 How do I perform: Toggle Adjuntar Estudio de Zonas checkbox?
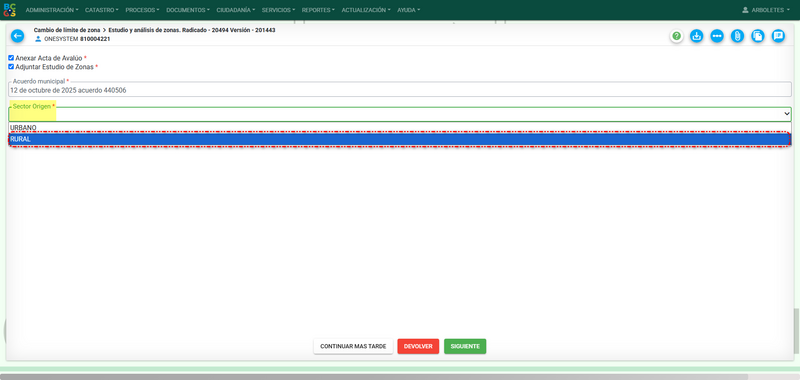point(11,67)
